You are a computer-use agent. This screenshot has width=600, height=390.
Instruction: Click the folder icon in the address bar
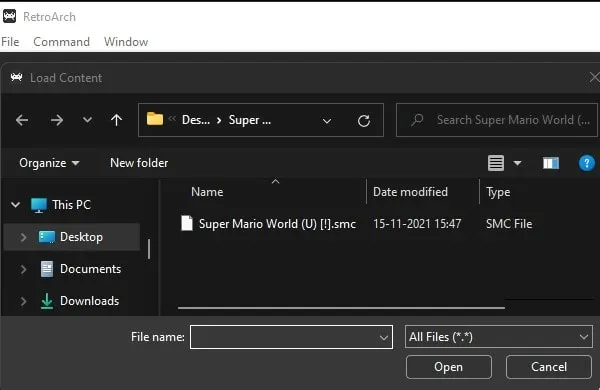[x=155, y=119]
